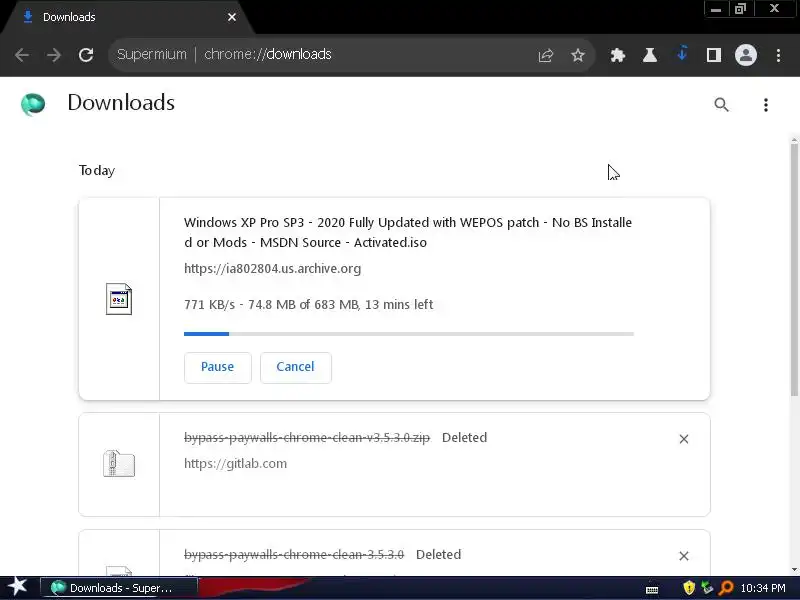Open the tray keyboard icon

[x=652, y=589]
